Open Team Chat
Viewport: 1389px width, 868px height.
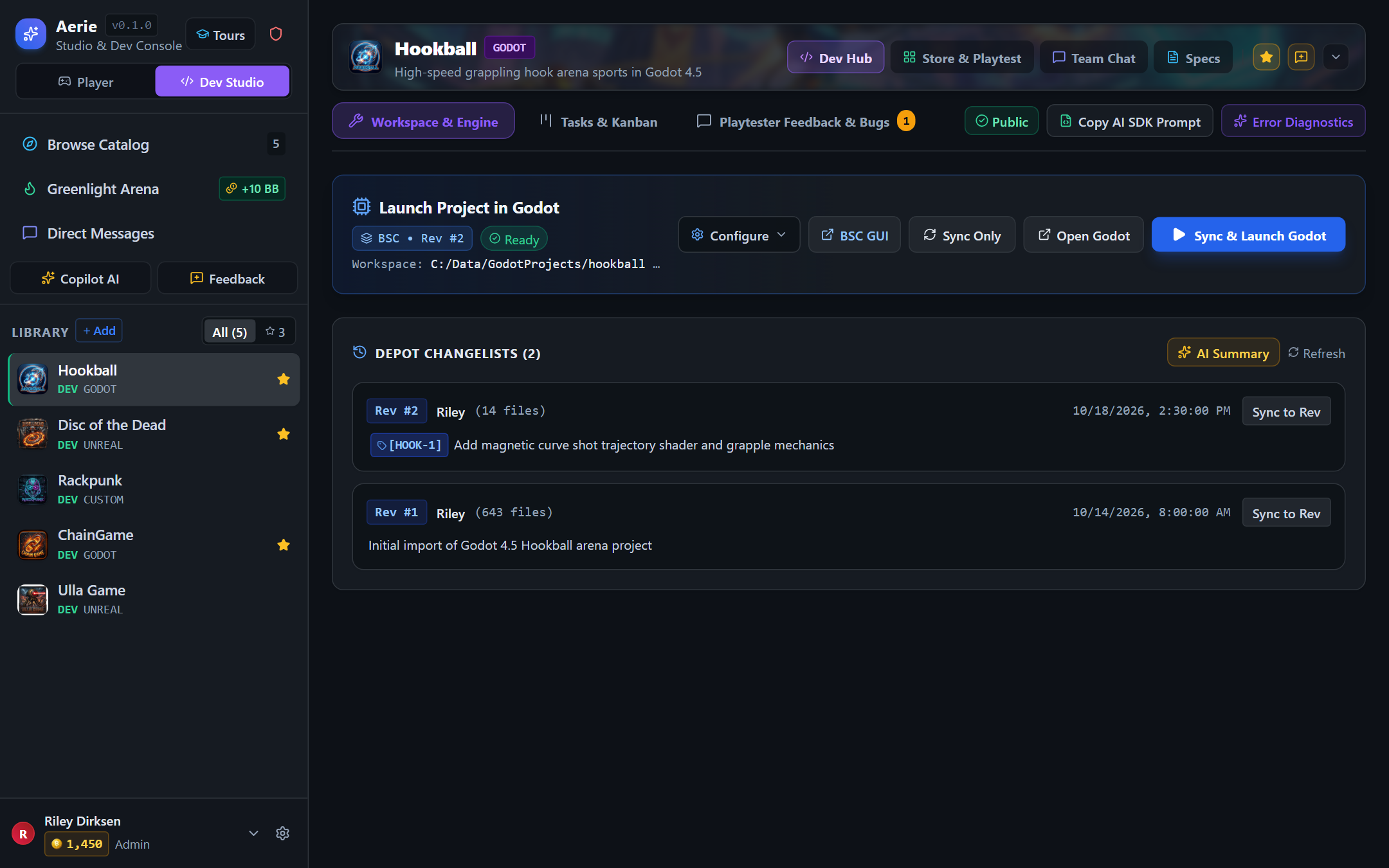[x=1094, y=58]
